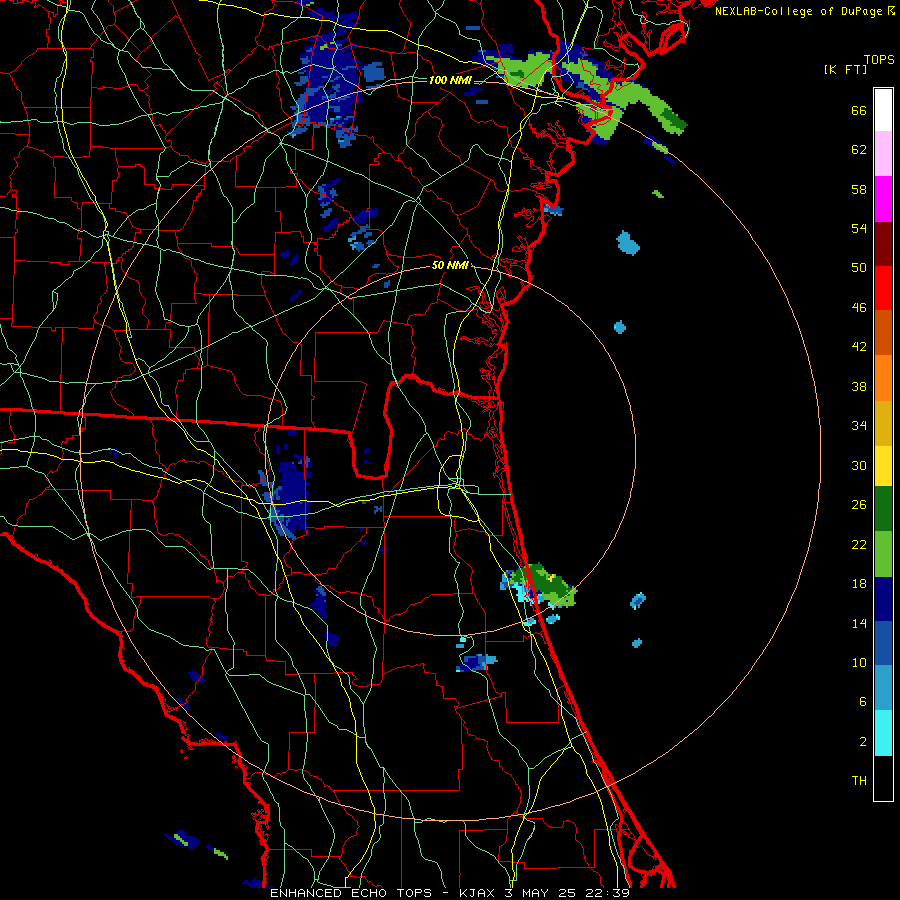The image size is (900, 900).
Task: Click the '14' legend value
Action: [x=859, y=624]
